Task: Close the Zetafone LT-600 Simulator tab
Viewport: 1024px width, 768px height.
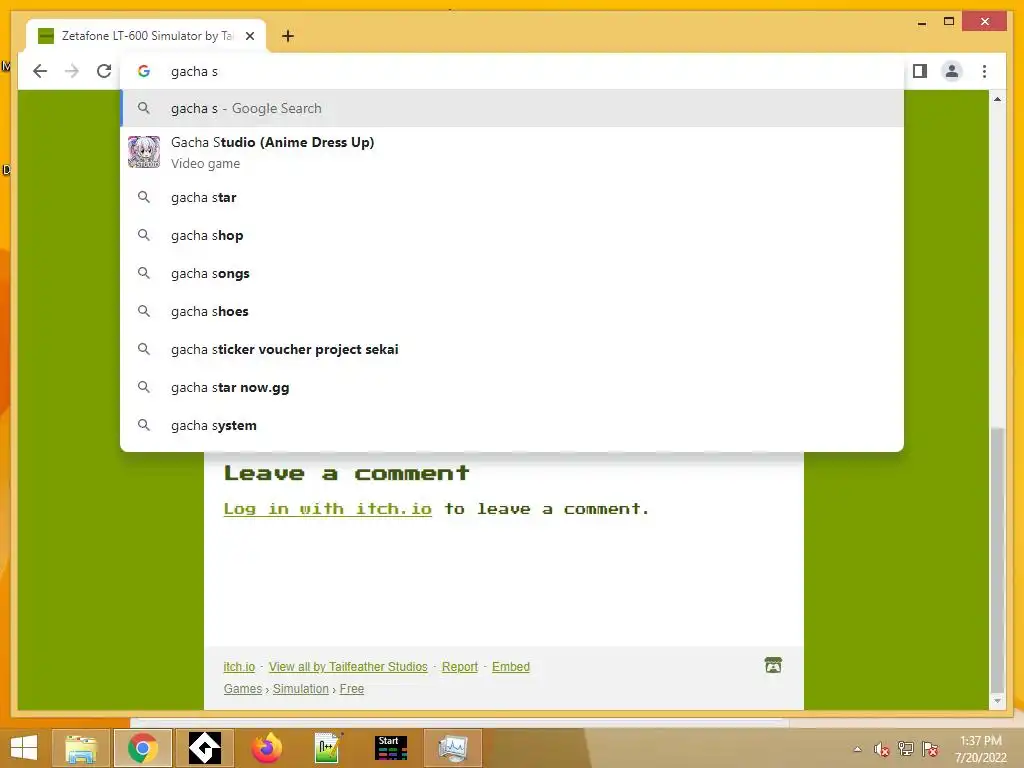Action: [x=249, y=36]
